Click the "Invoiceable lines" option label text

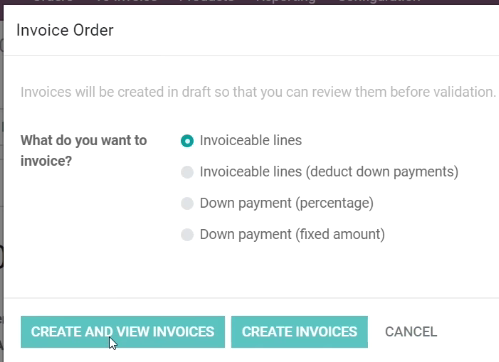pyautogui.click(x=251, y=140)
